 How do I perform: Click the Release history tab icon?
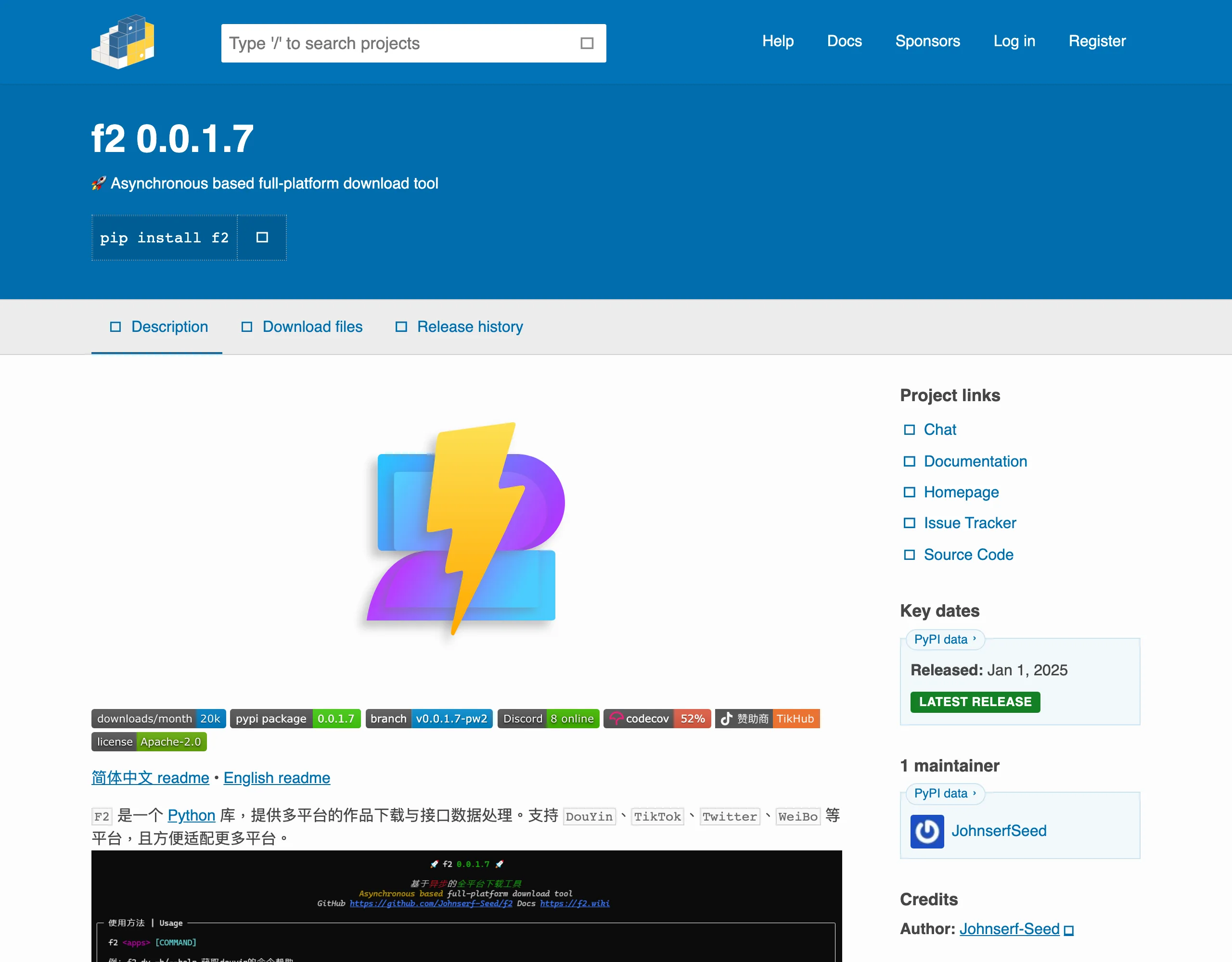click(x=401, y=327)
